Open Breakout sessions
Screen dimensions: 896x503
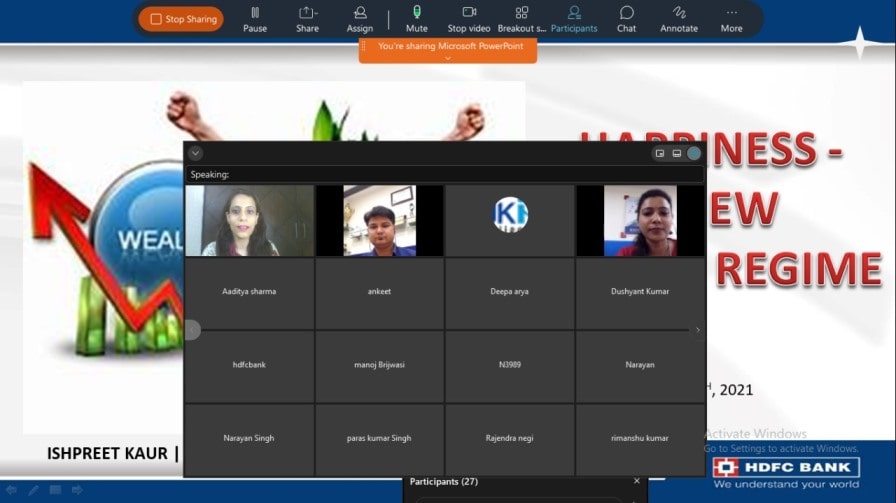(x=522, y=18)
